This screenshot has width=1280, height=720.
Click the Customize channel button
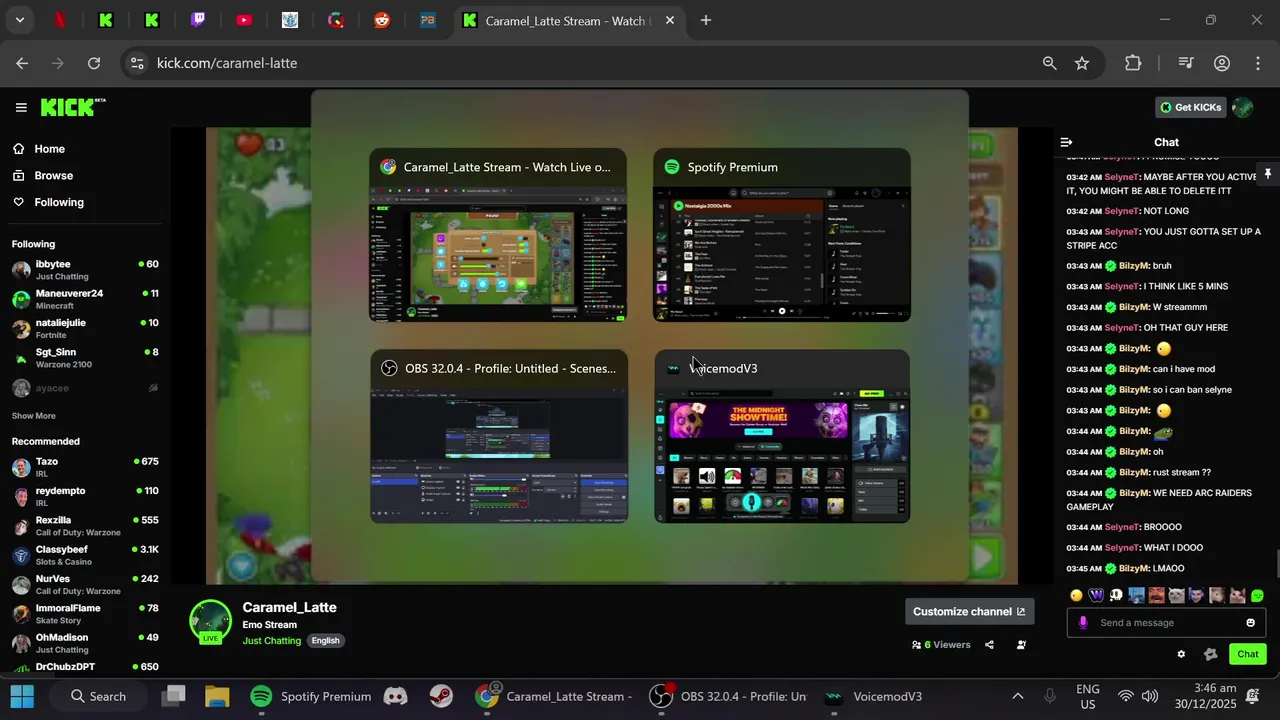point(969,611)
